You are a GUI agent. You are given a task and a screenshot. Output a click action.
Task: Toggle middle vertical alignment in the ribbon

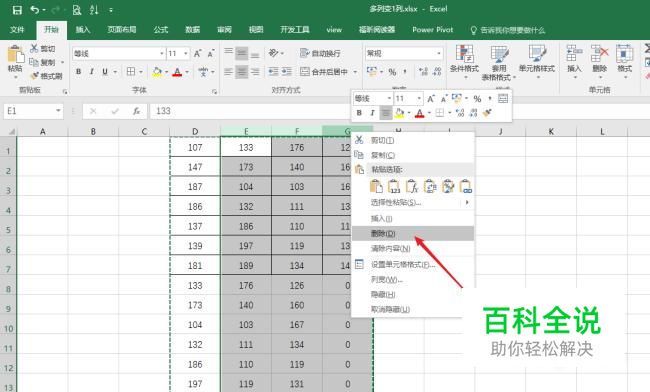(242, 53)
